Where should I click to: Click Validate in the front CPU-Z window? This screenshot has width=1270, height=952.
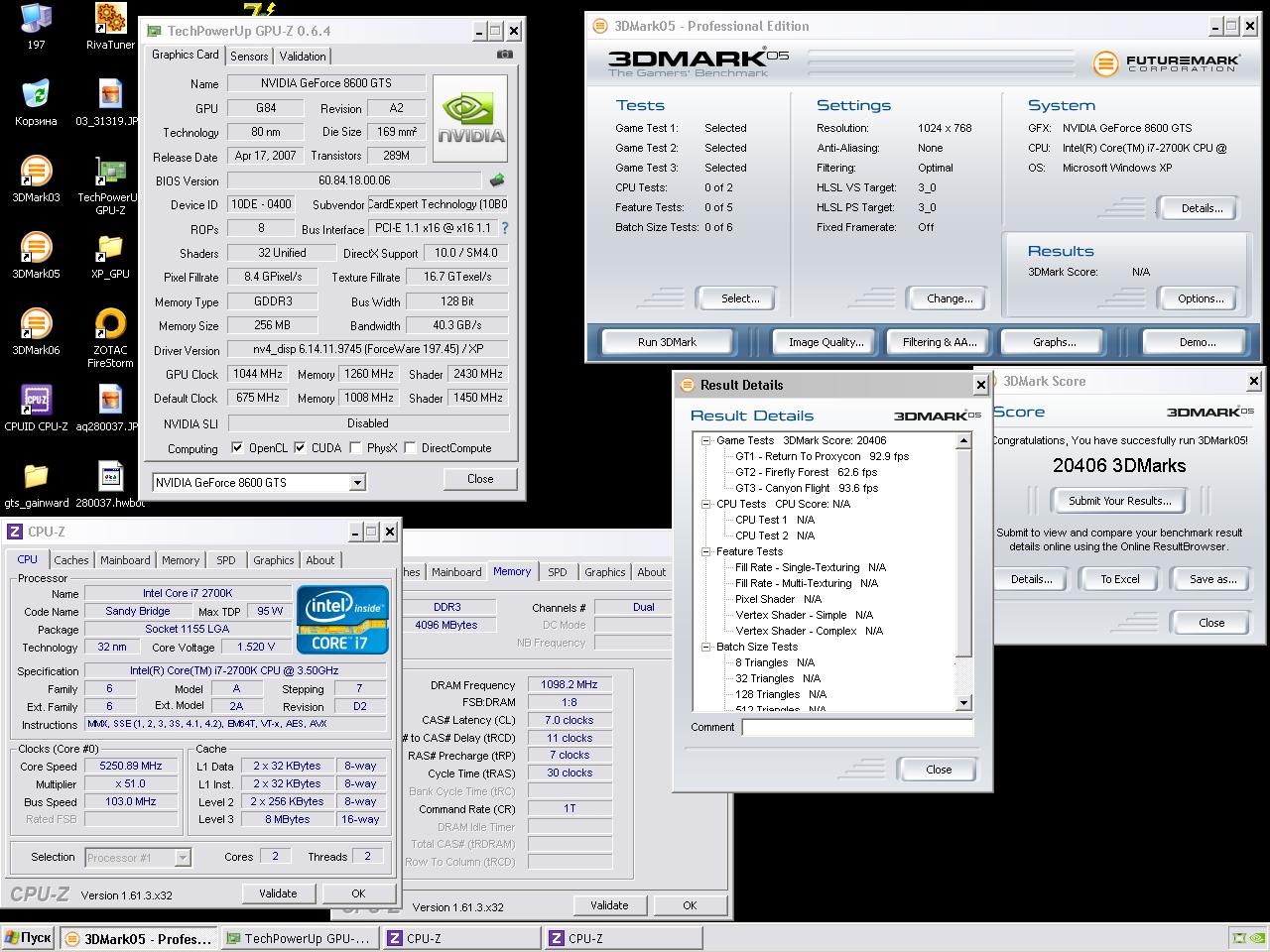[x=278, y=893]
